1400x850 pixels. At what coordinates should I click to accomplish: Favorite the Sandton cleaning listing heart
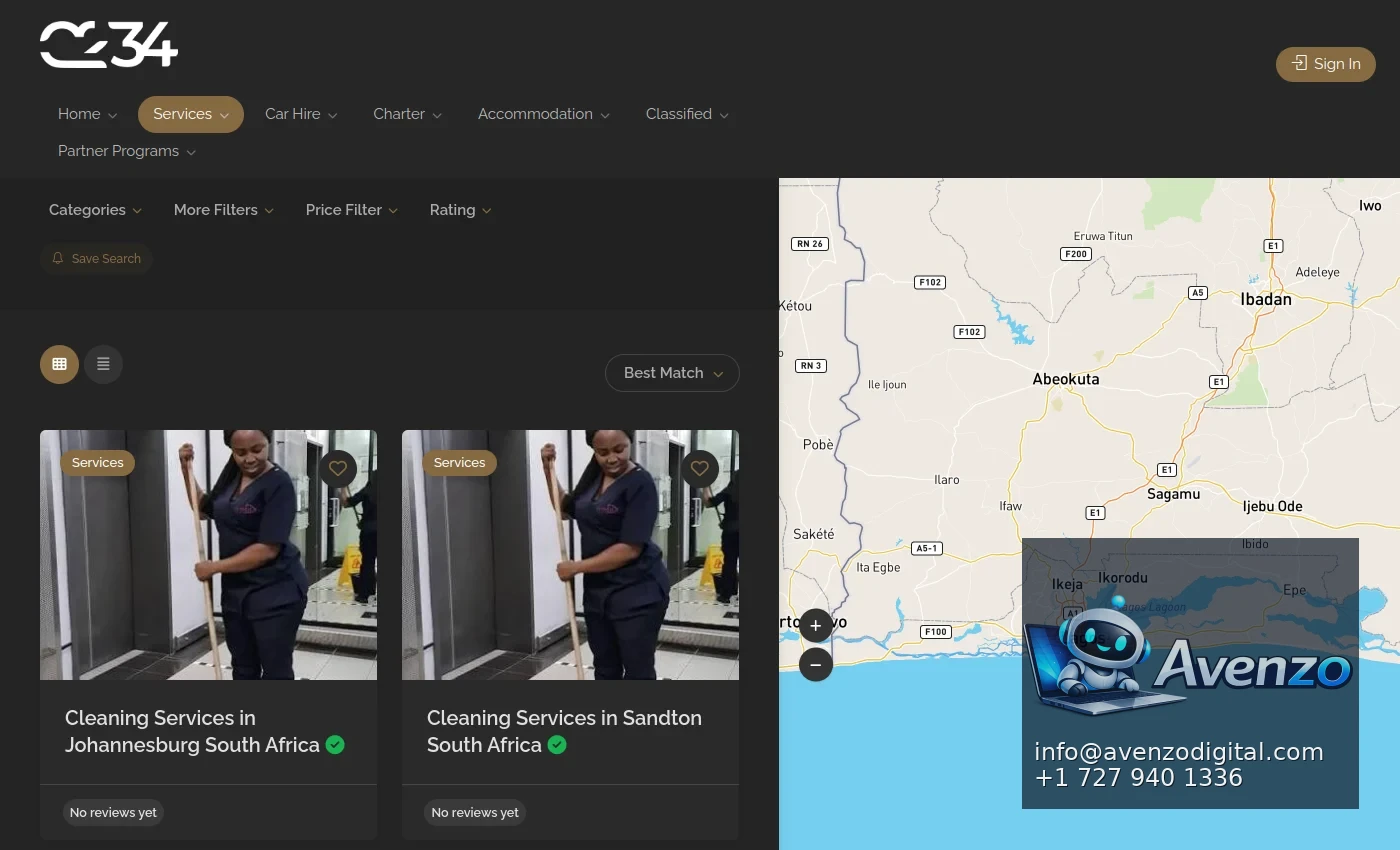pos(700,468)
